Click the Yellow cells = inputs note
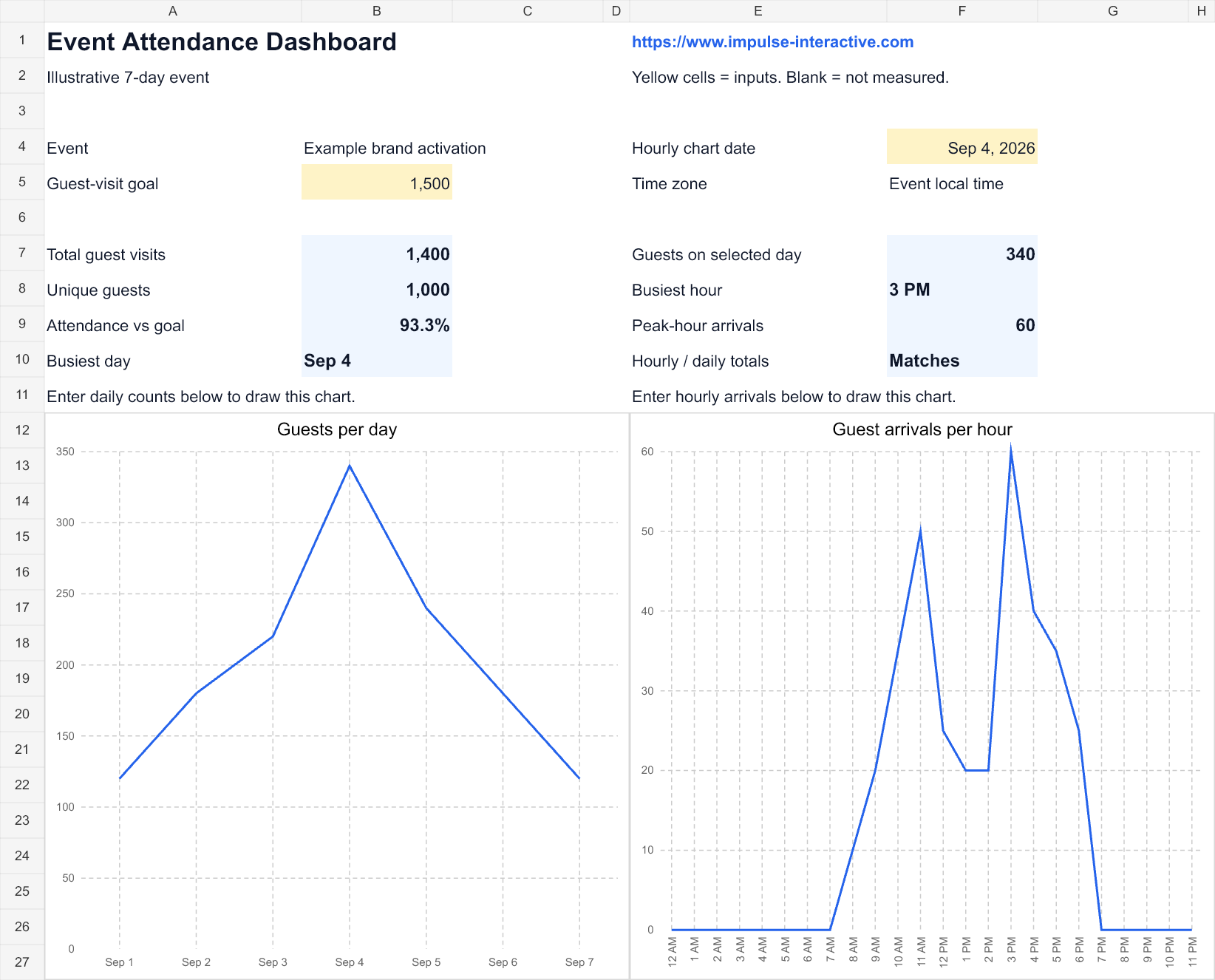The width and height of the screenshot is (1215, 980). coord(790,78)
